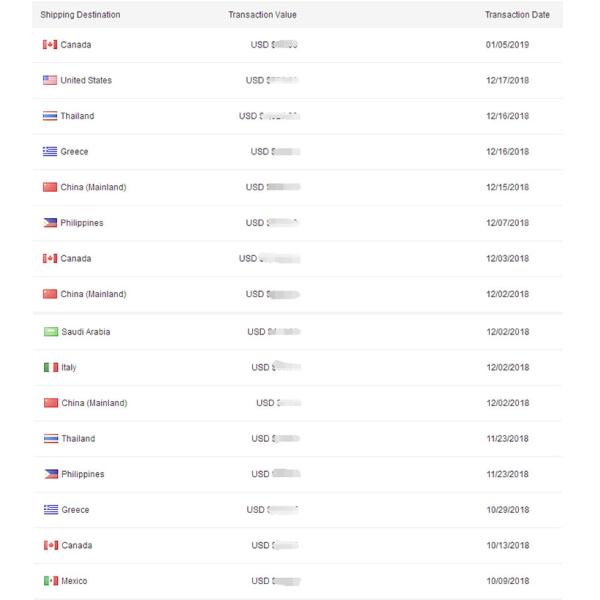Click the Shipping Destination column header
The image size is (600, 600).
(x=80, y=15)
